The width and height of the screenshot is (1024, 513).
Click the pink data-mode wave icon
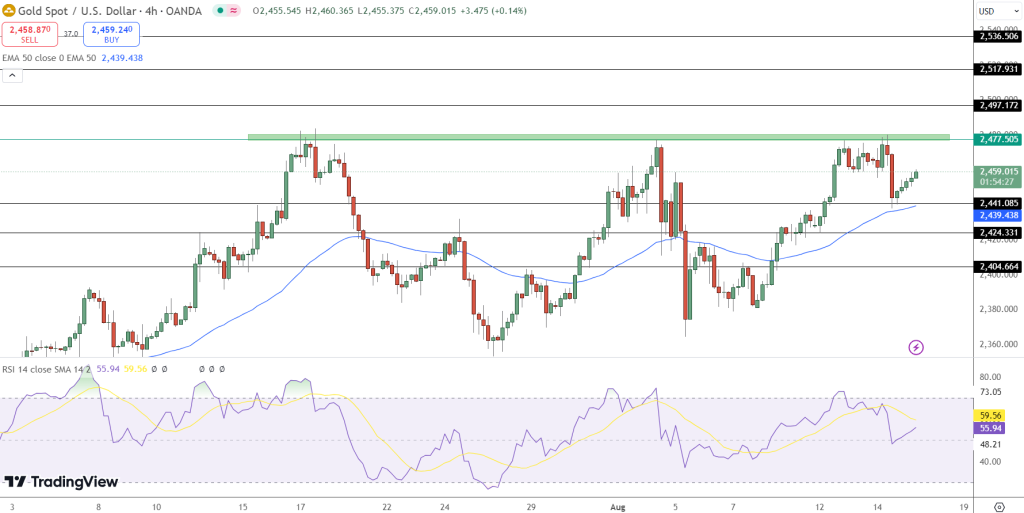click(234, 10)
